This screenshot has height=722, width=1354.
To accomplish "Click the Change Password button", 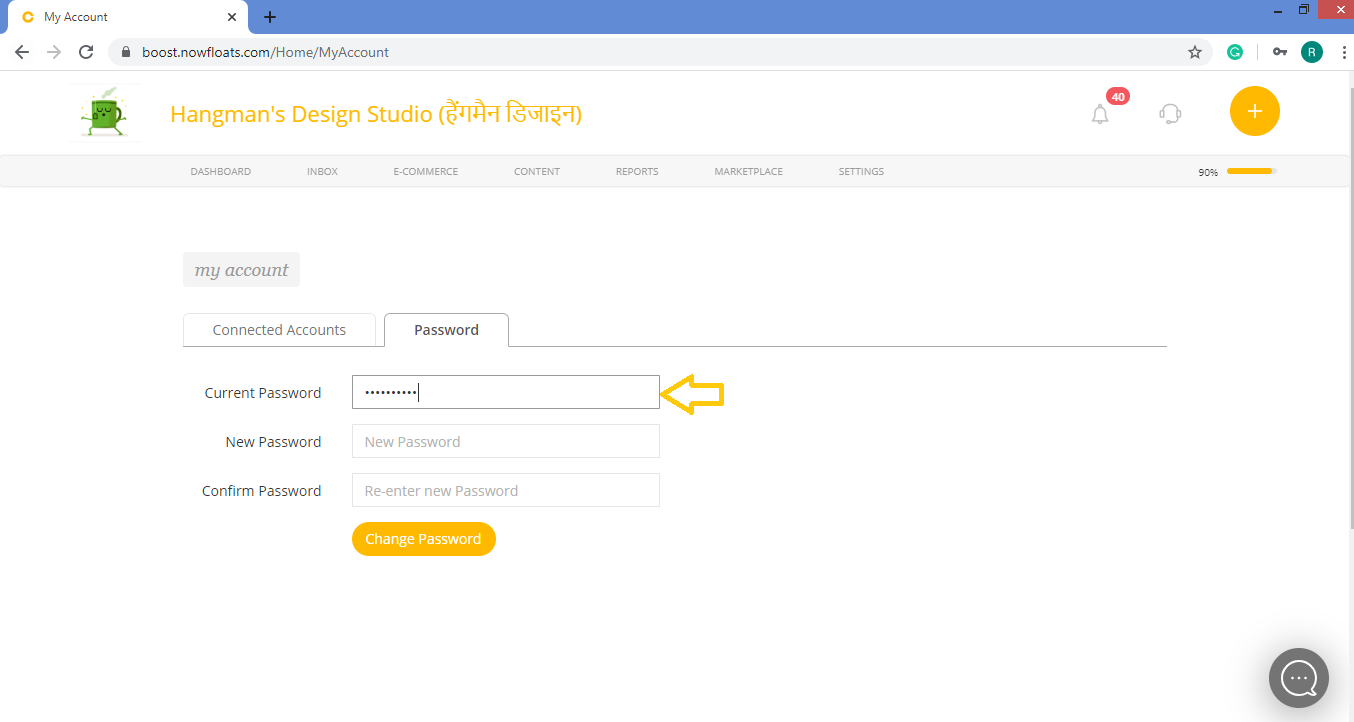I will (x=423, y=538).
